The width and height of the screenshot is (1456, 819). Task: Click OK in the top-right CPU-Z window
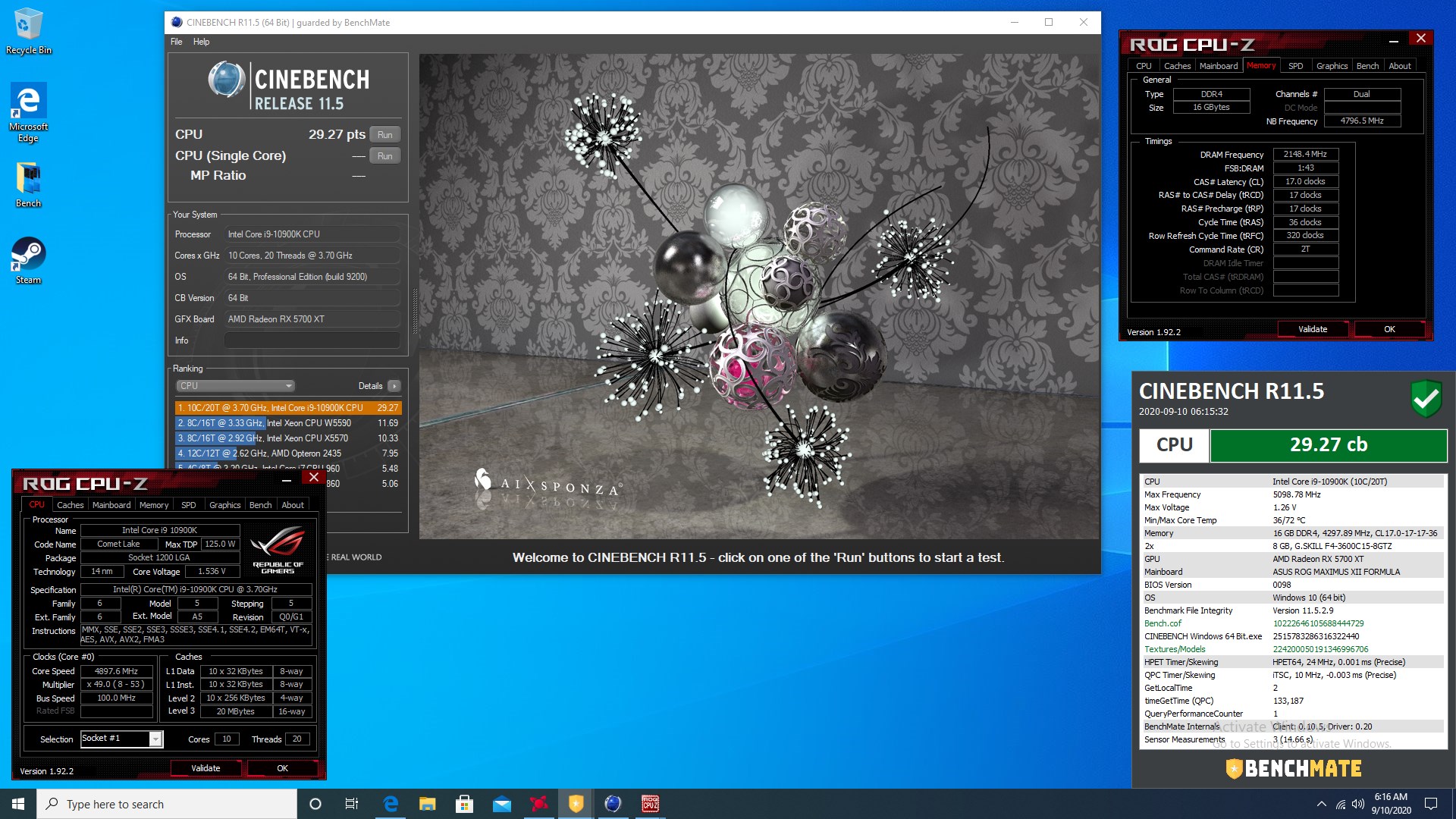point(1389,329)
